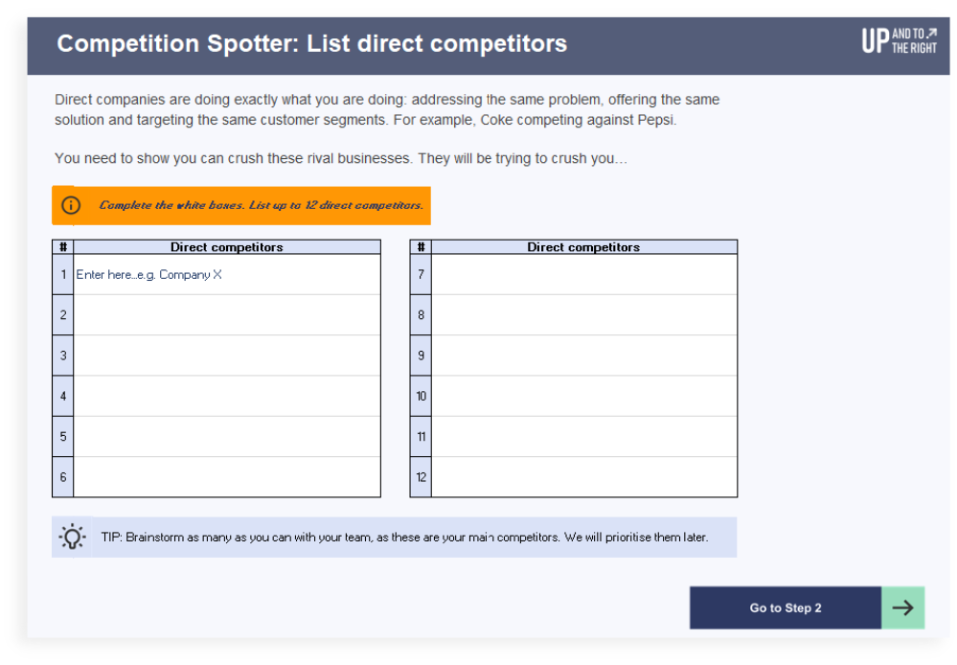Select competitor input box number 9
This screenshot has width=957, height=665.
(584, 356)
